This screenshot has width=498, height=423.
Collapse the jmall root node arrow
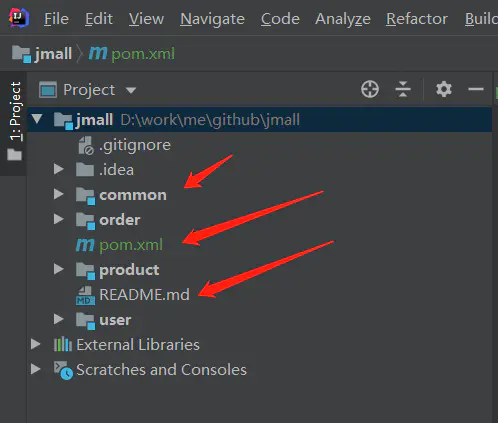[37, 119]
